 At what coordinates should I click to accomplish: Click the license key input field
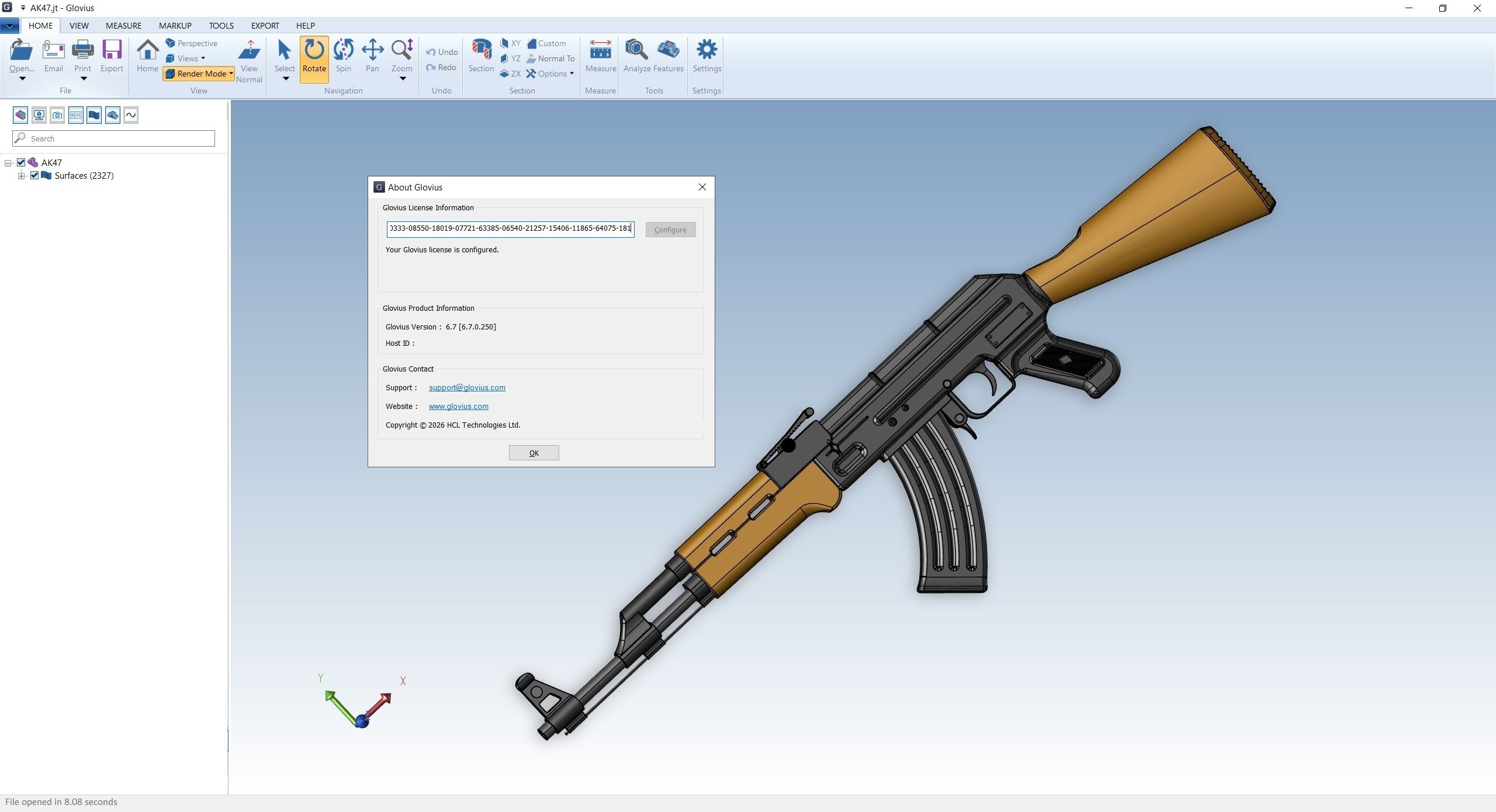pos(510,228)
